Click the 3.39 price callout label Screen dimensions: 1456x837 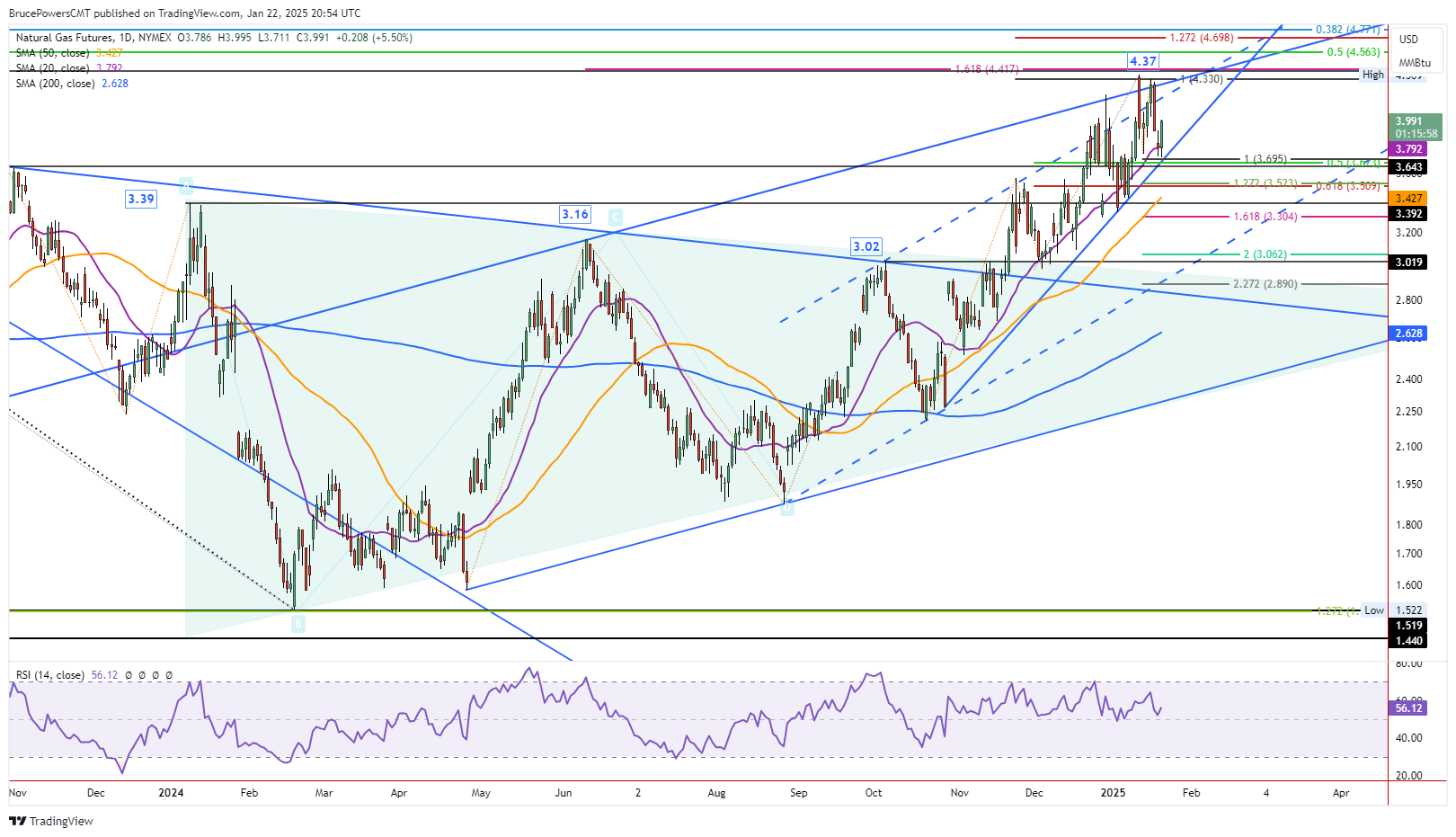[141, 199]
